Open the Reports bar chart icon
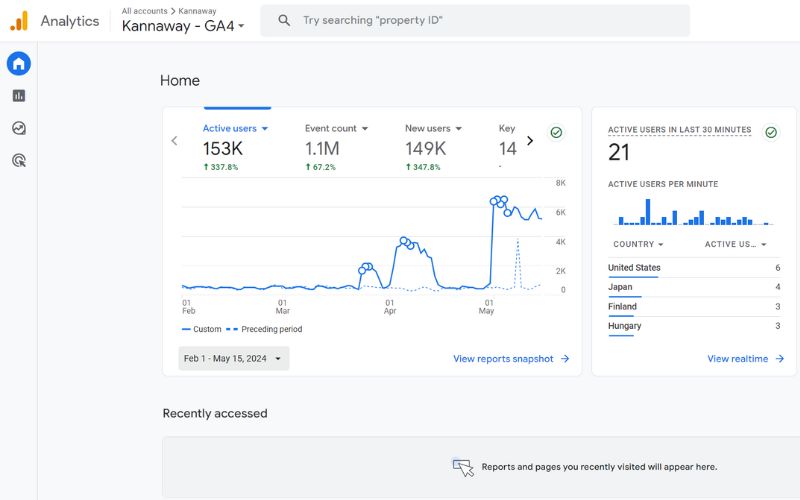The image size is (800, 500). [x=19, y=96]
